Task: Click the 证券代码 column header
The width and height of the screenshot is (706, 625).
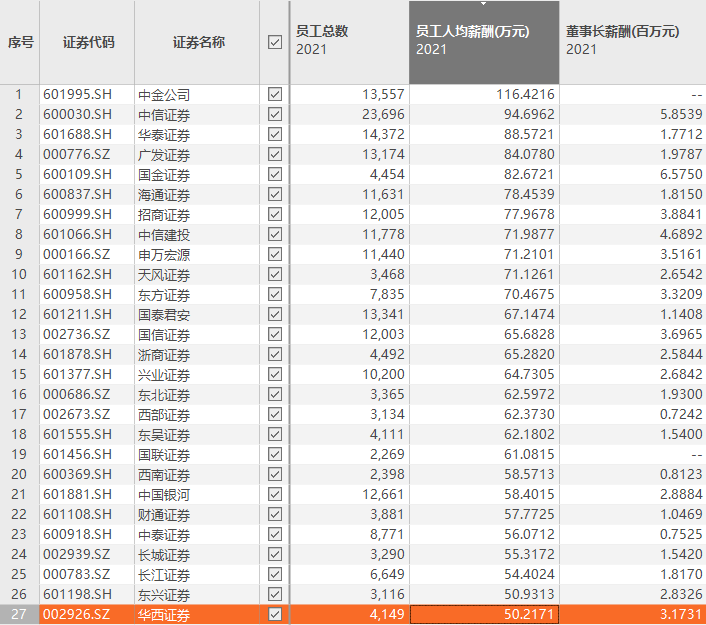Action: tap(88, 42)
